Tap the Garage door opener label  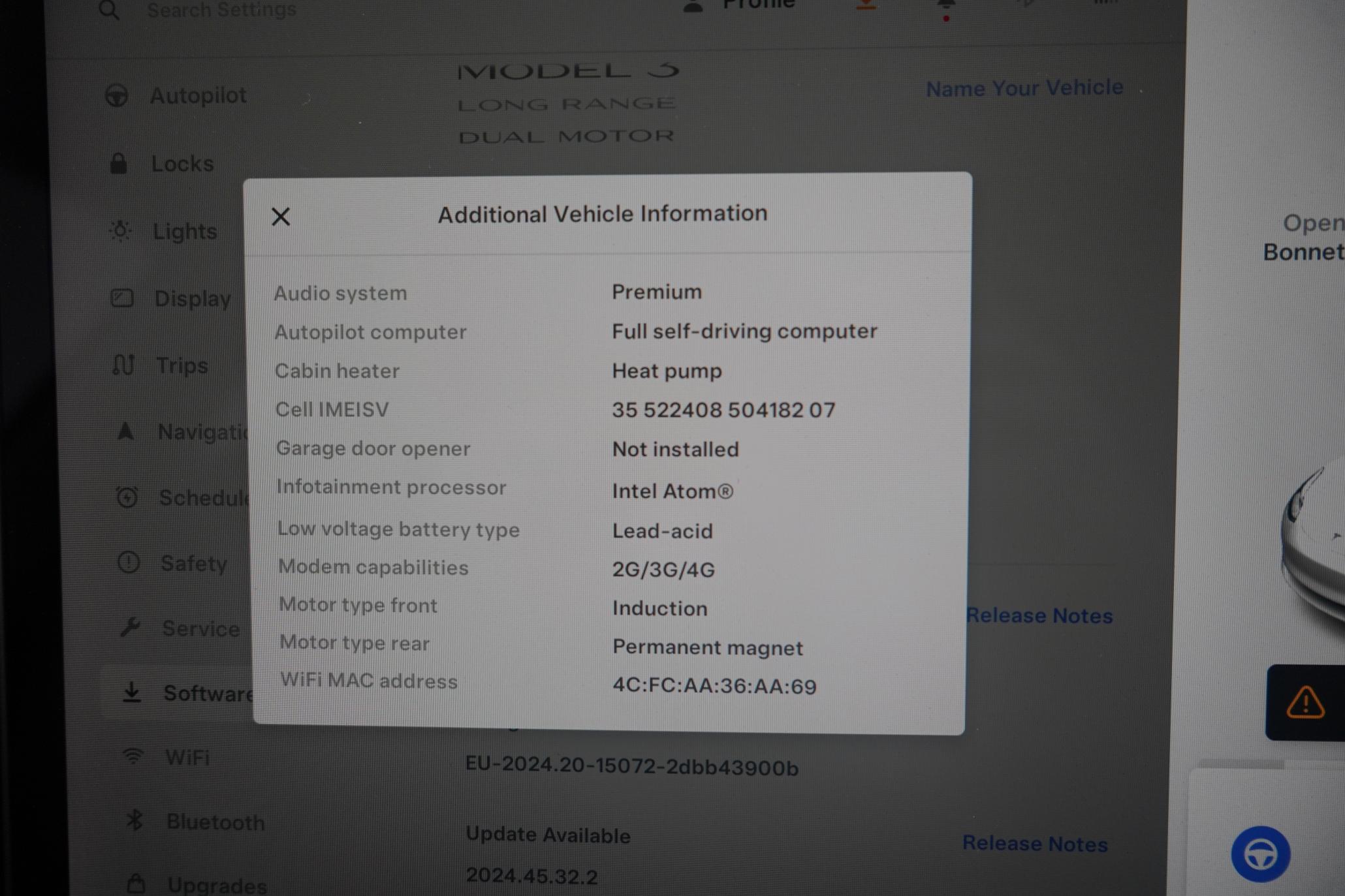pos(373,449)
